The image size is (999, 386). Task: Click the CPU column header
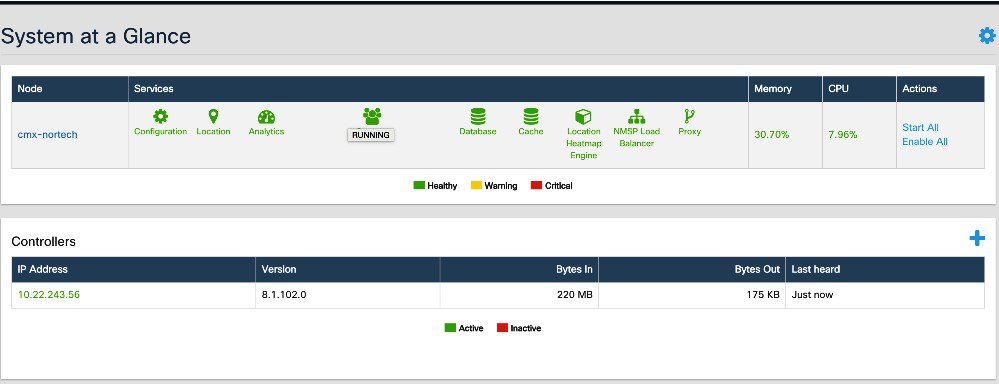point(859,89)
